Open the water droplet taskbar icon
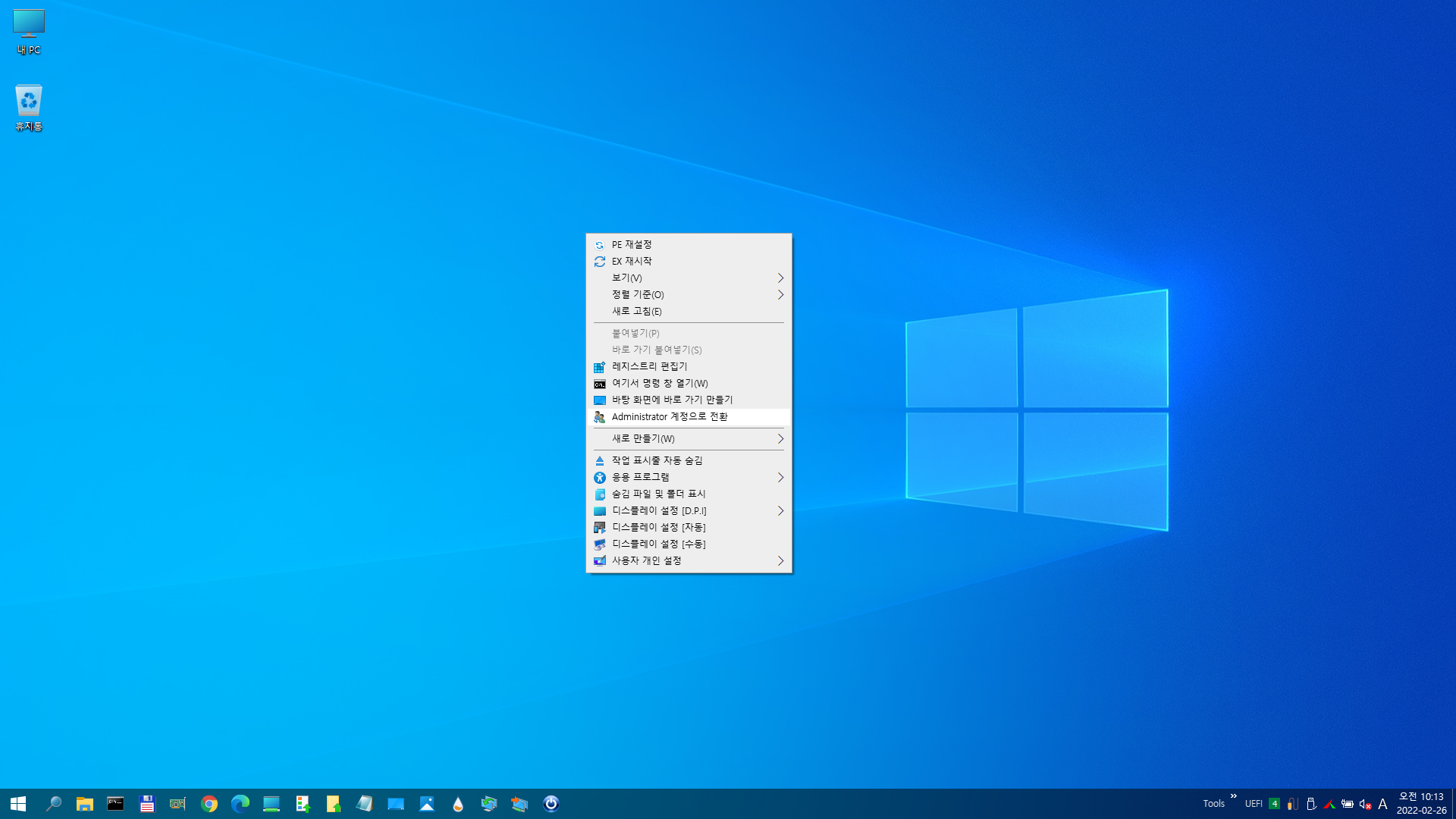The width and height of the screenshot is (1456, 819). 458,804
